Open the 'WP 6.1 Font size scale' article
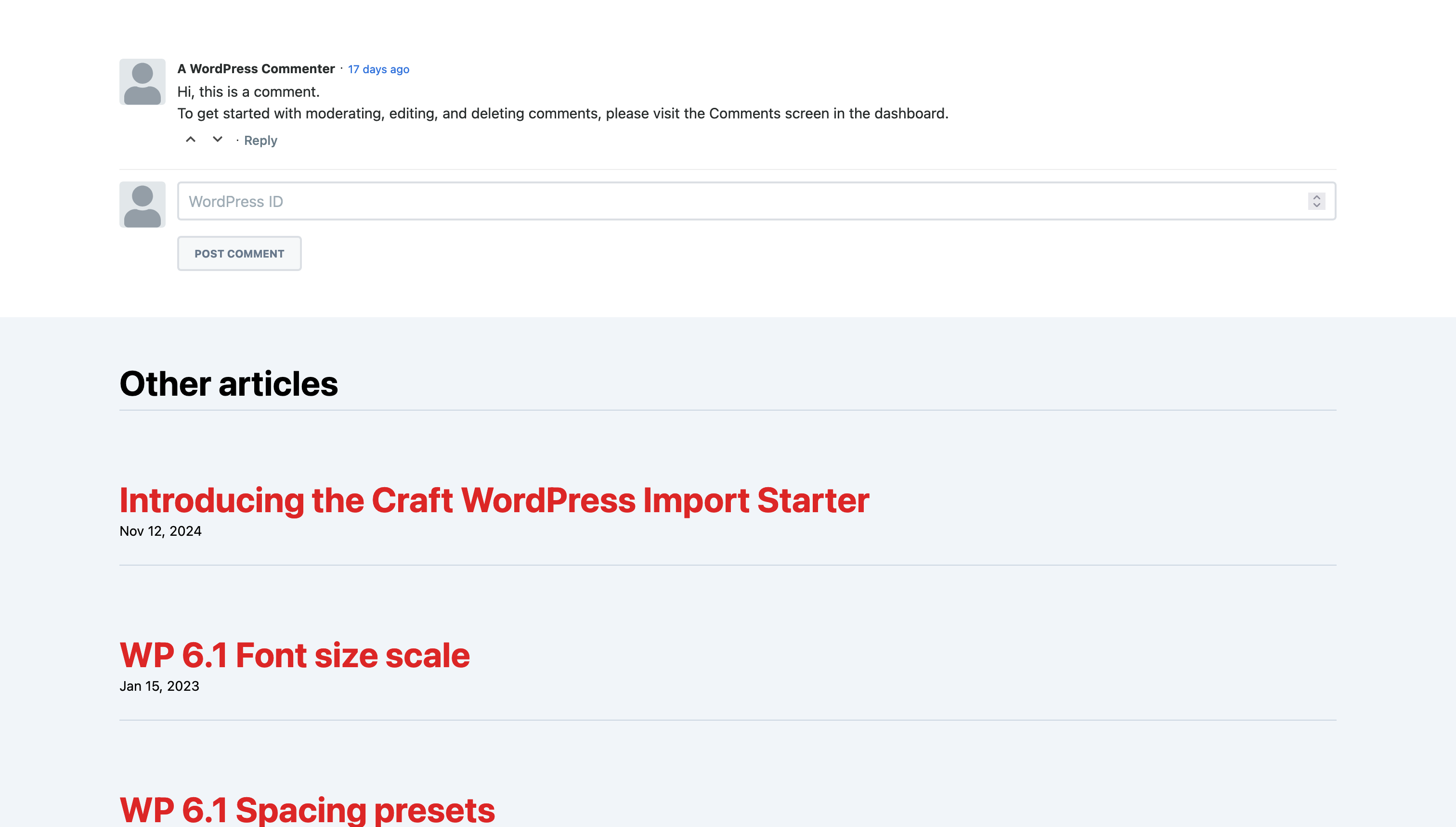The image size is (1456, 827). 294,656
